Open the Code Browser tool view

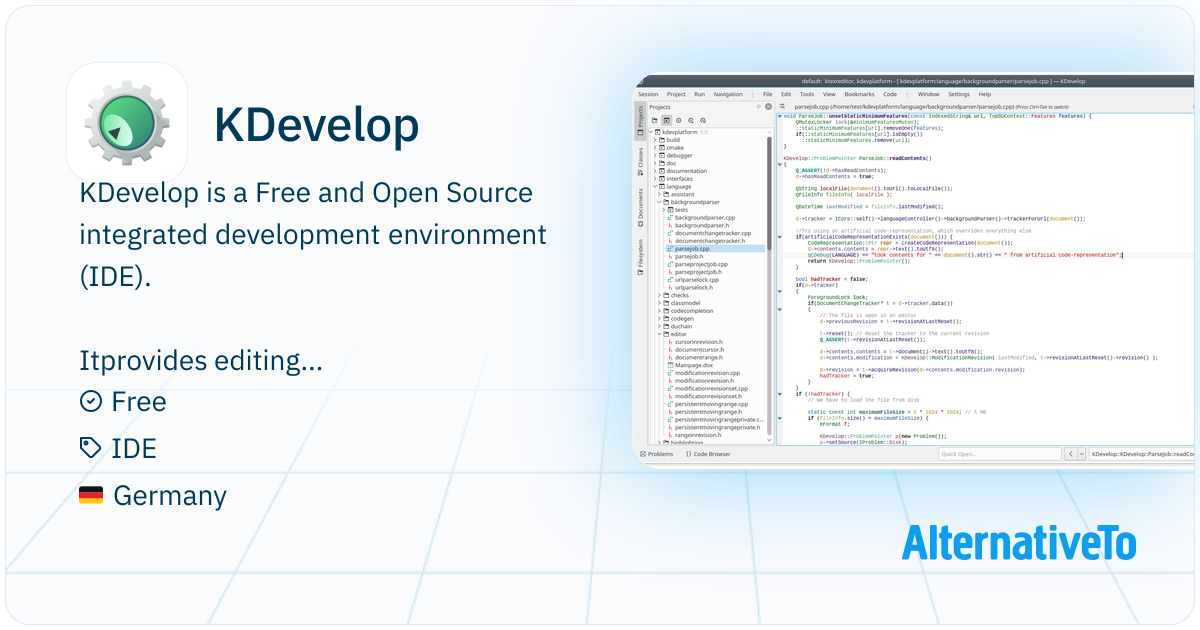coord(708,454)
